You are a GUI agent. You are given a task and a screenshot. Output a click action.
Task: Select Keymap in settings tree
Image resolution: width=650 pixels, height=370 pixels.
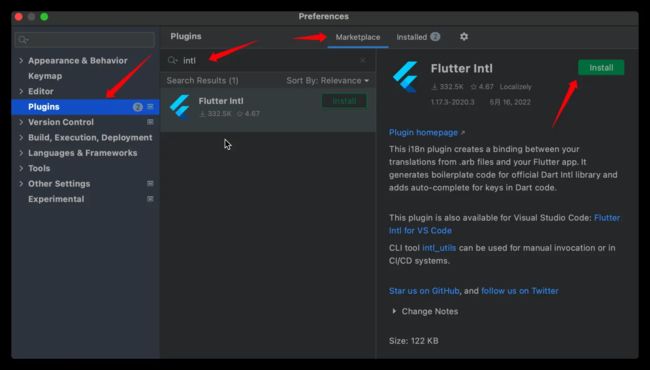tap(45, 76)
